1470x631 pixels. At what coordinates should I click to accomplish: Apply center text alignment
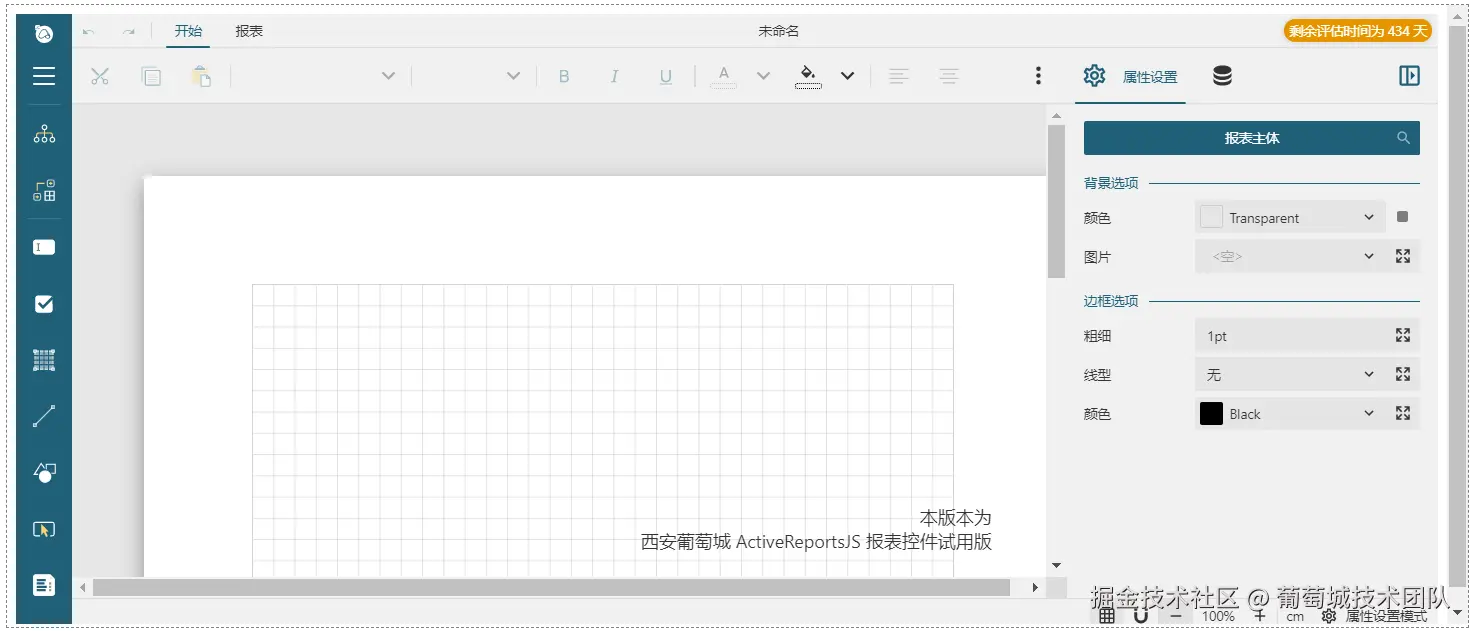tap(948, 76)
